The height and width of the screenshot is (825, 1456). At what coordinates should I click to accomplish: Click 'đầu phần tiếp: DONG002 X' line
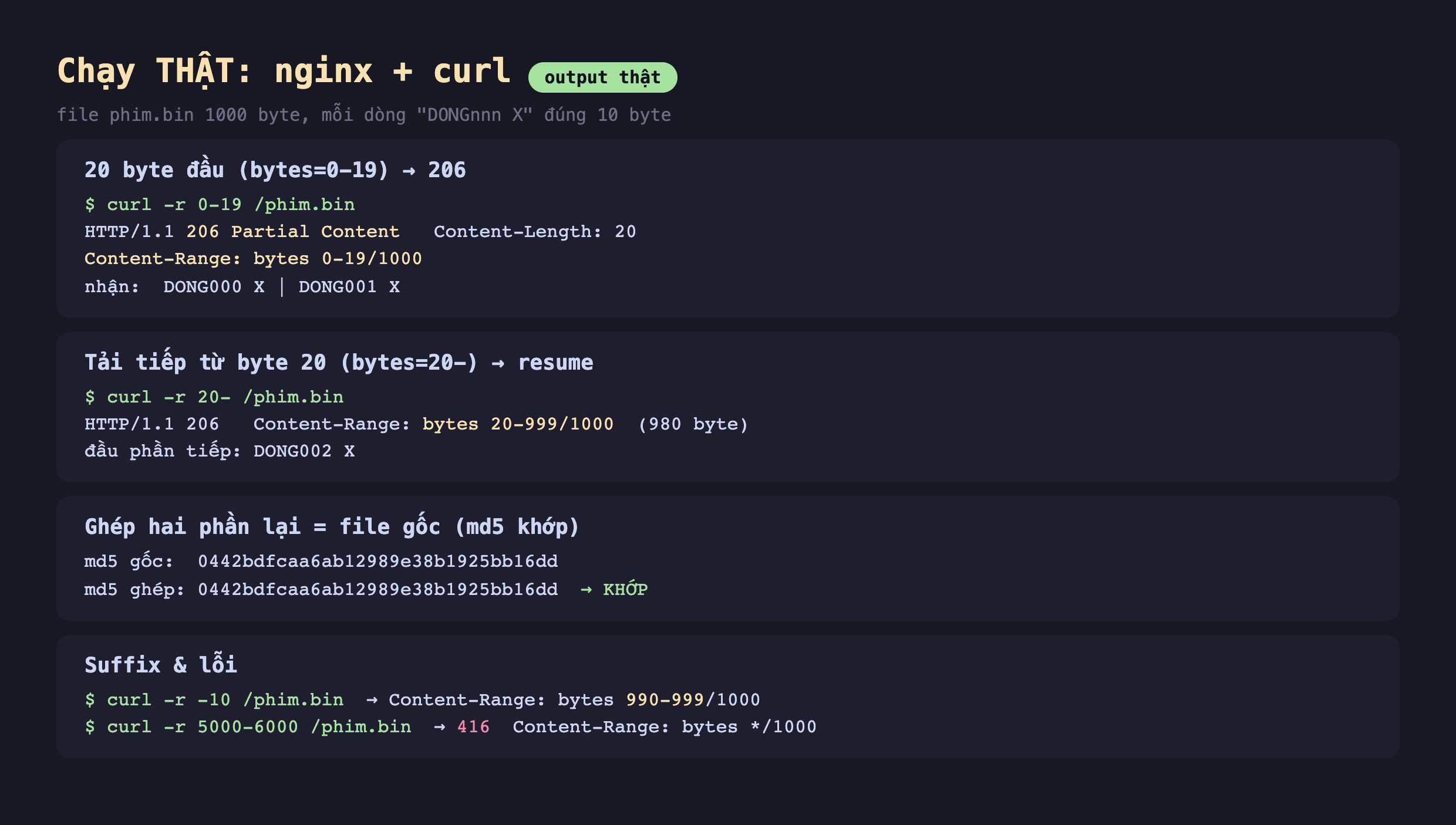click(x=220, y=451)
